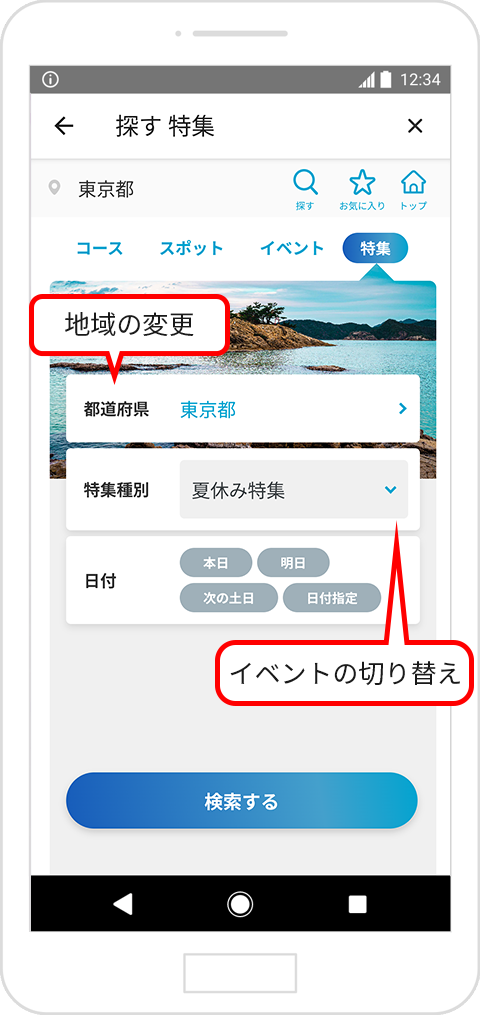Image resolution: width=480 pixels, height=1015 pixels.
Task: Switch to the スポット tab
Action: pos(191,248)
